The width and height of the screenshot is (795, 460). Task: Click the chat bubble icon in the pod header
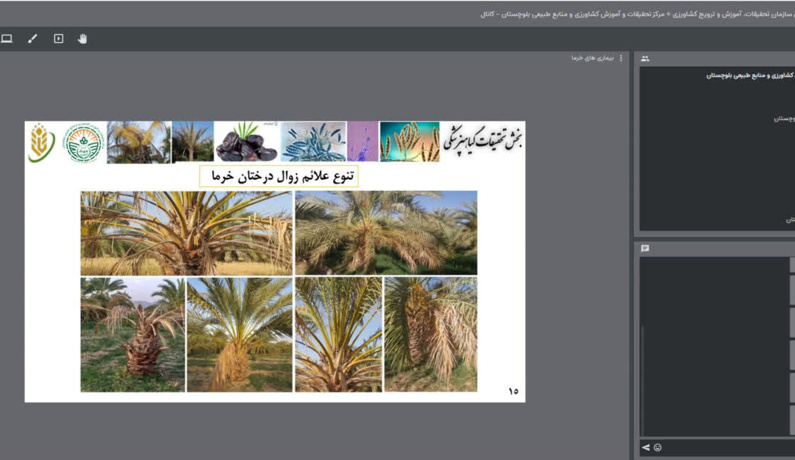point(645,249)
